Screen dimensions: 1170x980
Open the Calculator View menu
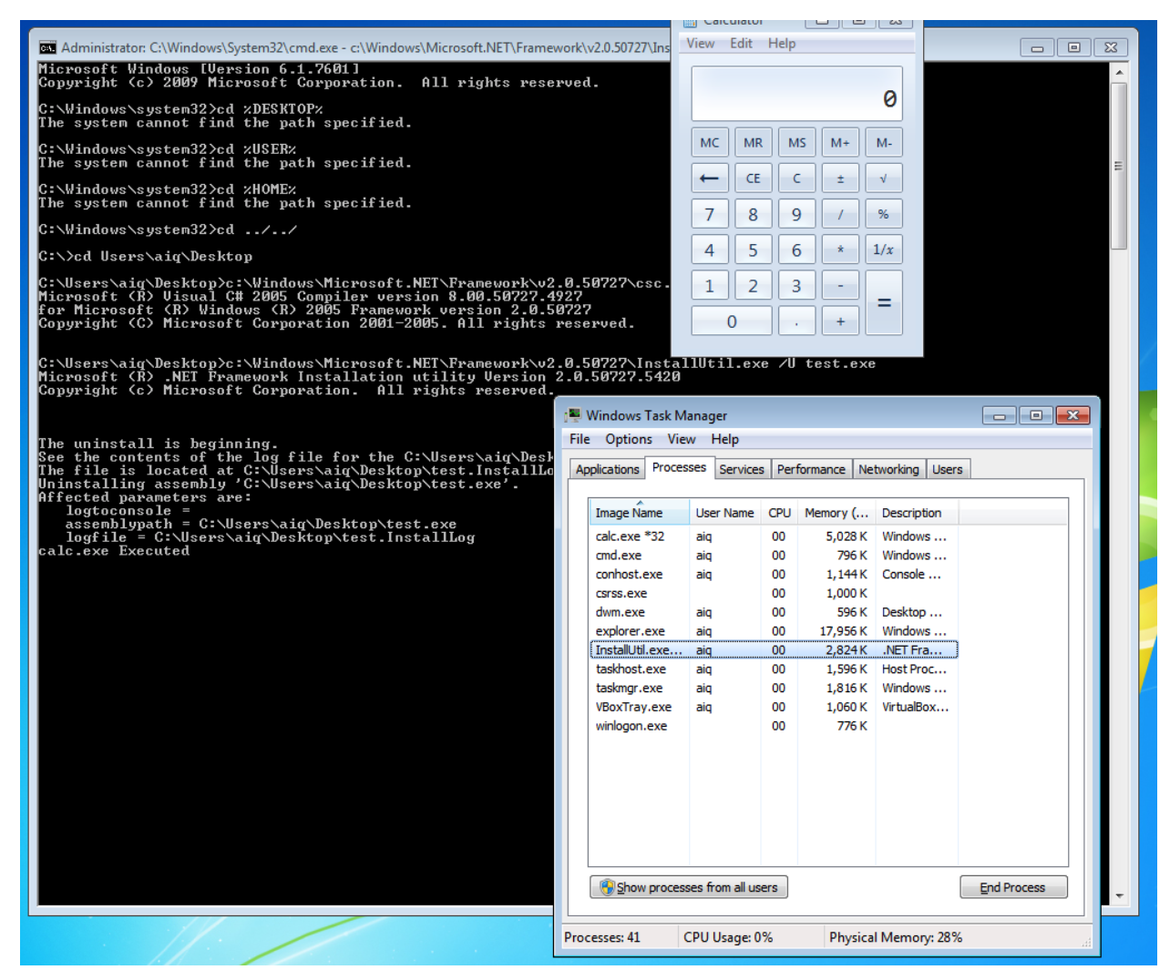tap(700, 43)
